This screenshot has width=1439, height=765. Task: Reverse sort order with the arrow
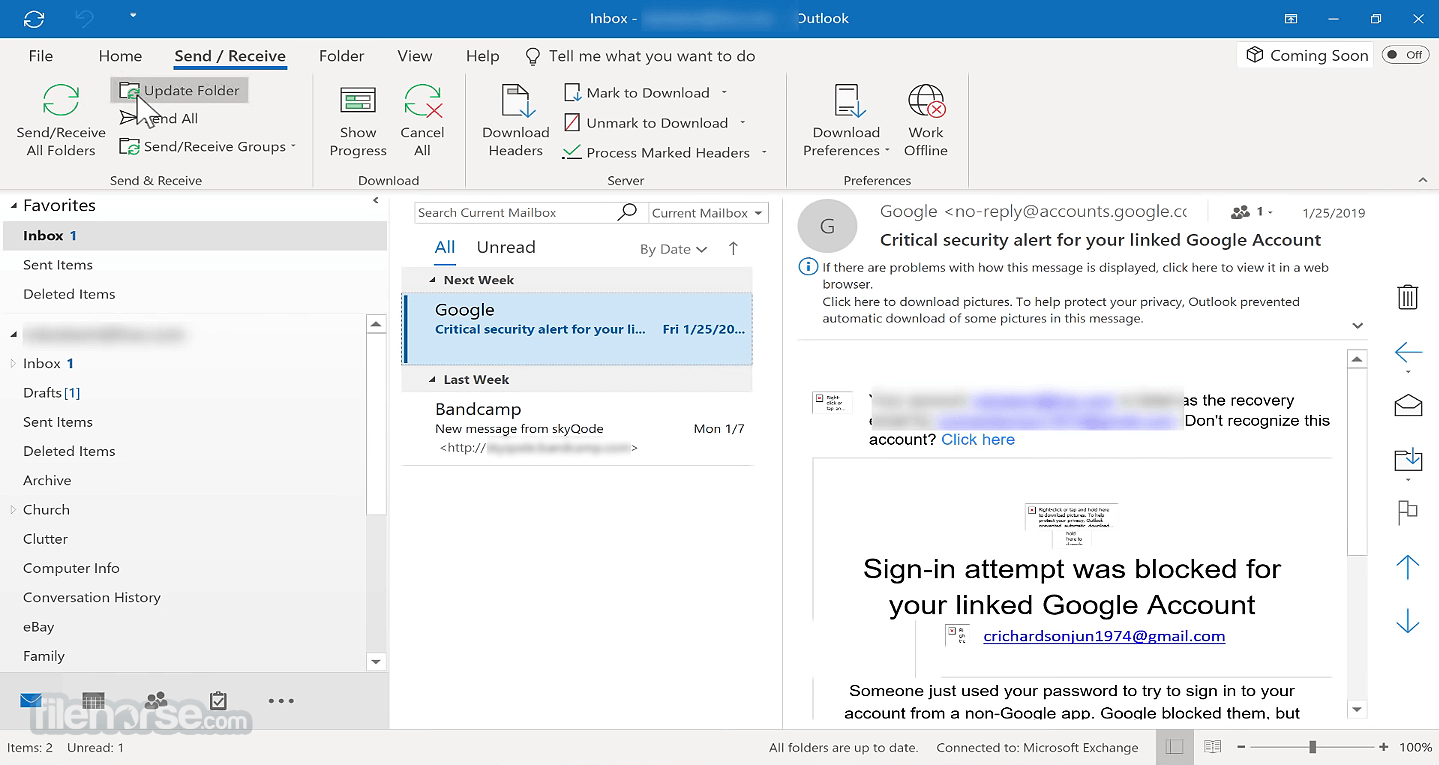tap(733, 249)
